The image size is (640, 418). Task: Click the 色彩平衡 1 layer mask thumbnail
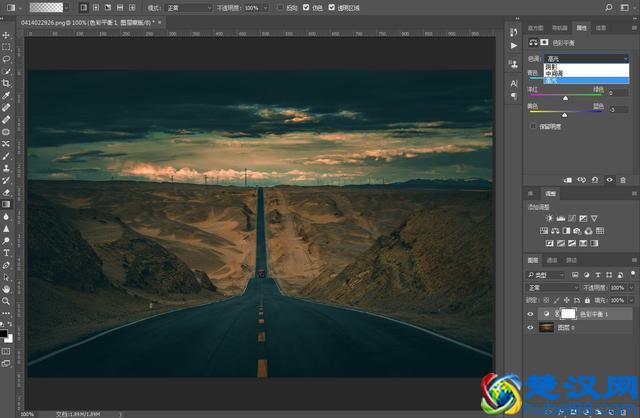click(x=567, y=313)
